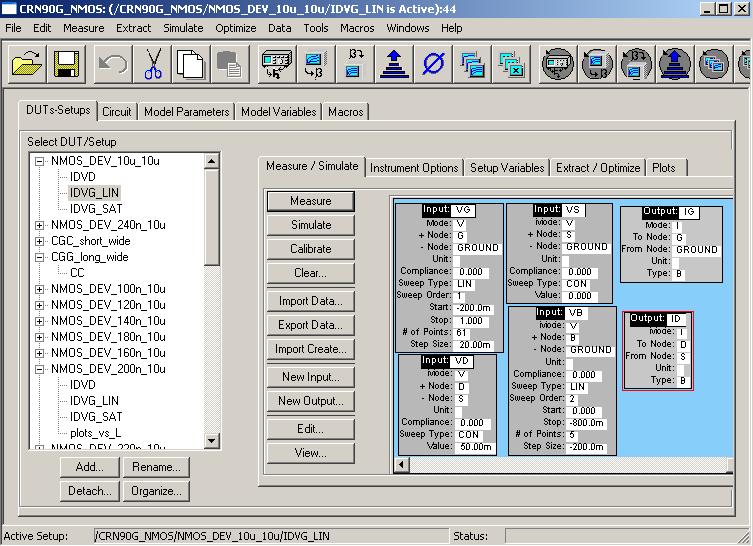Click the square blue pyramid Optimize icon
The width and height of the screenshot is (753, 546).
tap(394, 64)
